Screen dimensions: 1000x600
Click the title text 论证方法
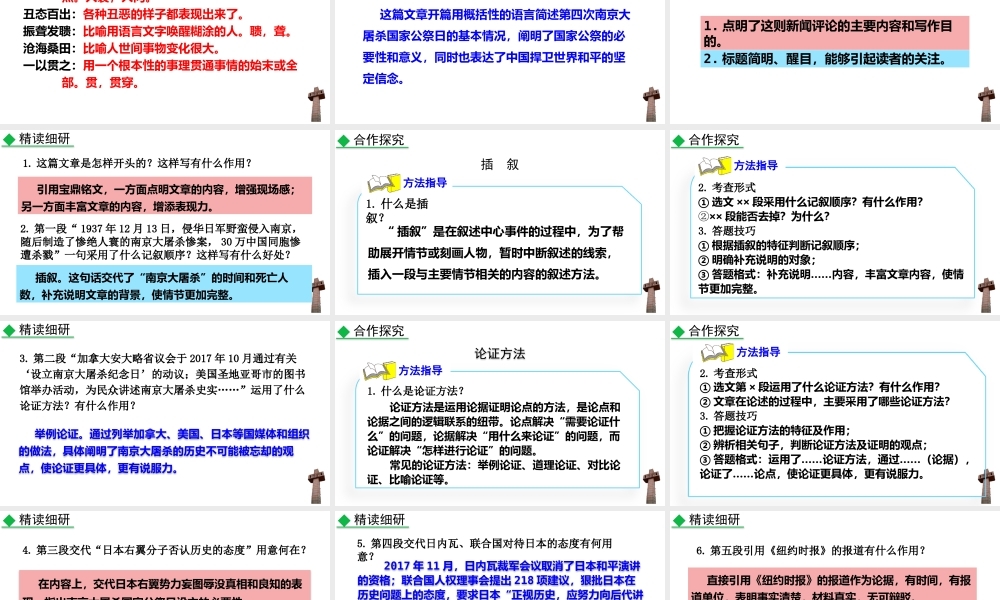click(499, 354)
